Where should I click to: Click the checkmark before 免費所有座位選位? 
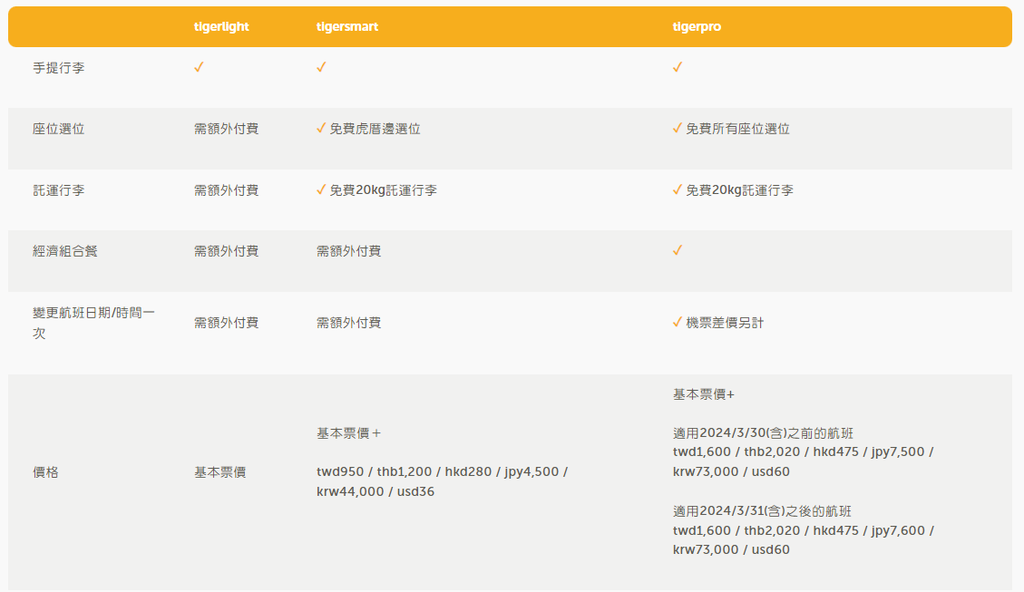click(677, 128)
